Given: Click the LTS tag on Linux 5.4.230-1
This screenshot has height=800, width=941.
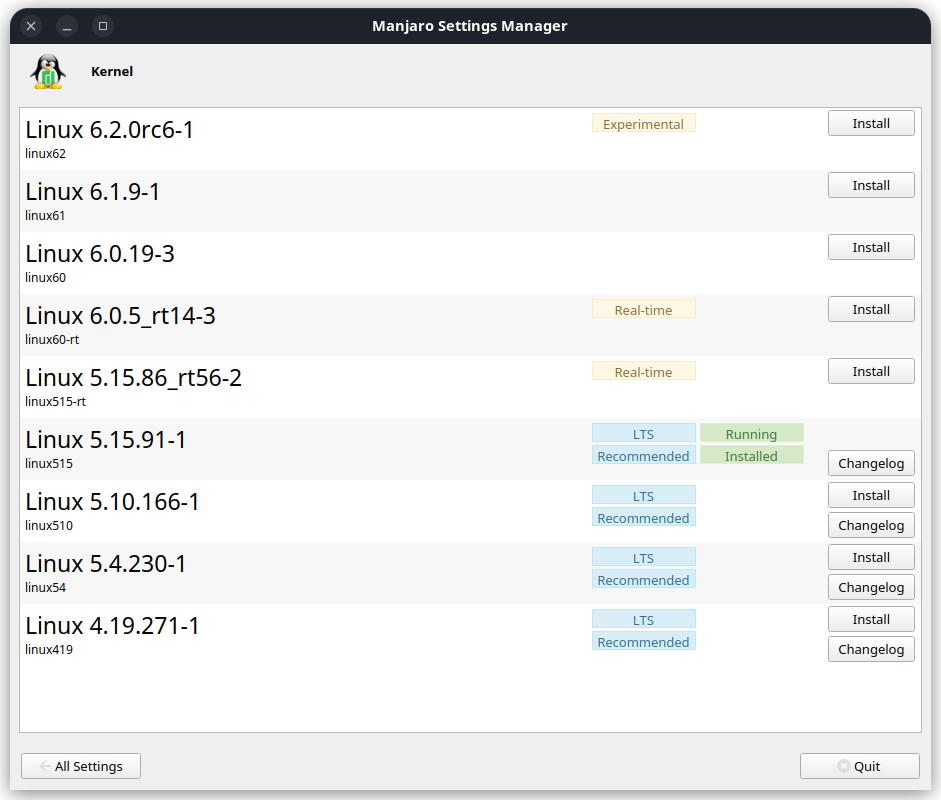Looking at the screenshot, I should pos(643,558).
